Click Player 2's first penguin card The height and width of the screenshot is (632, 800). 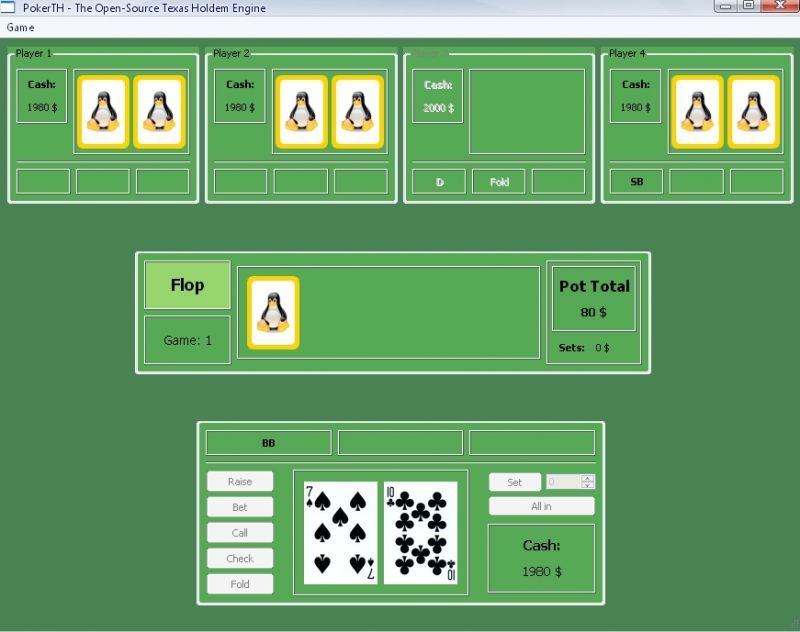coord(302,111)
